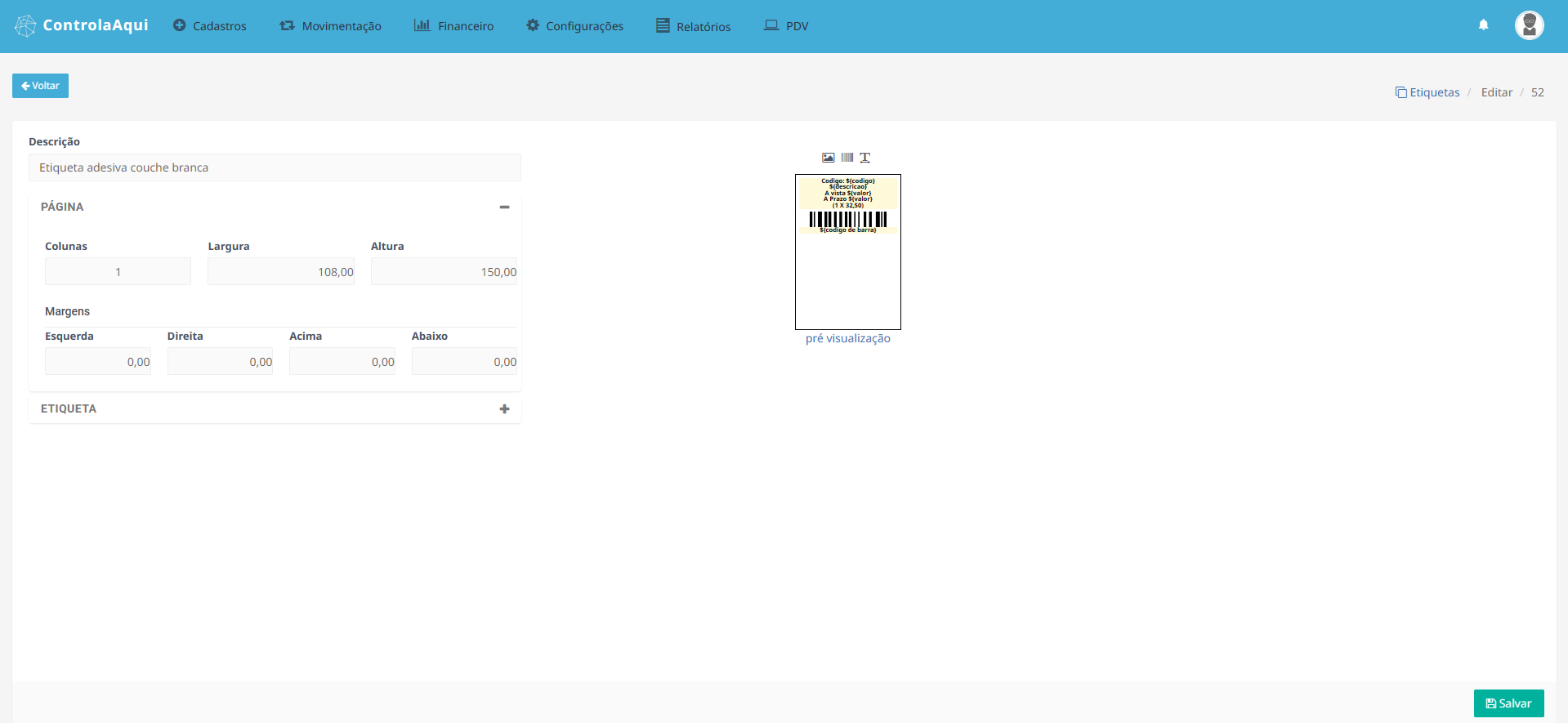Click the Descrição text field
The height and width of the screenshot is (723, 1568).
coord(275,167)
